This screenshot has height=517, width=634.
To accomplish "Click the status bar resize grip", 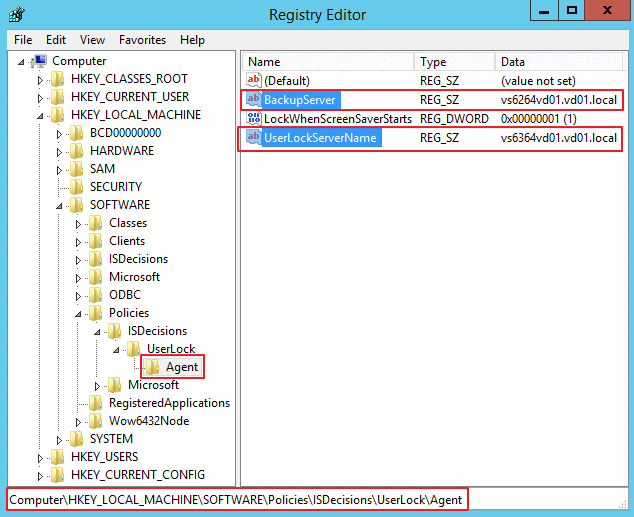I will [623, 503].
